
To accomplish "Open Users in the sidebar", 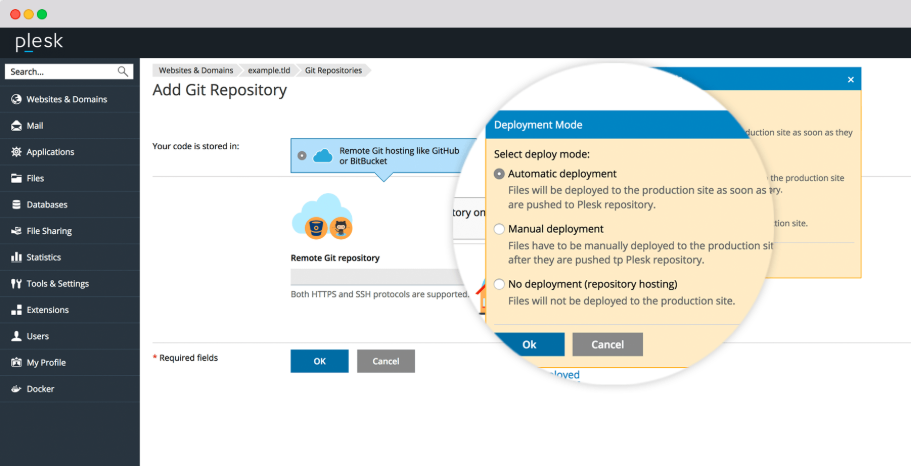I will pyautogui.click(x=70, y=336).
